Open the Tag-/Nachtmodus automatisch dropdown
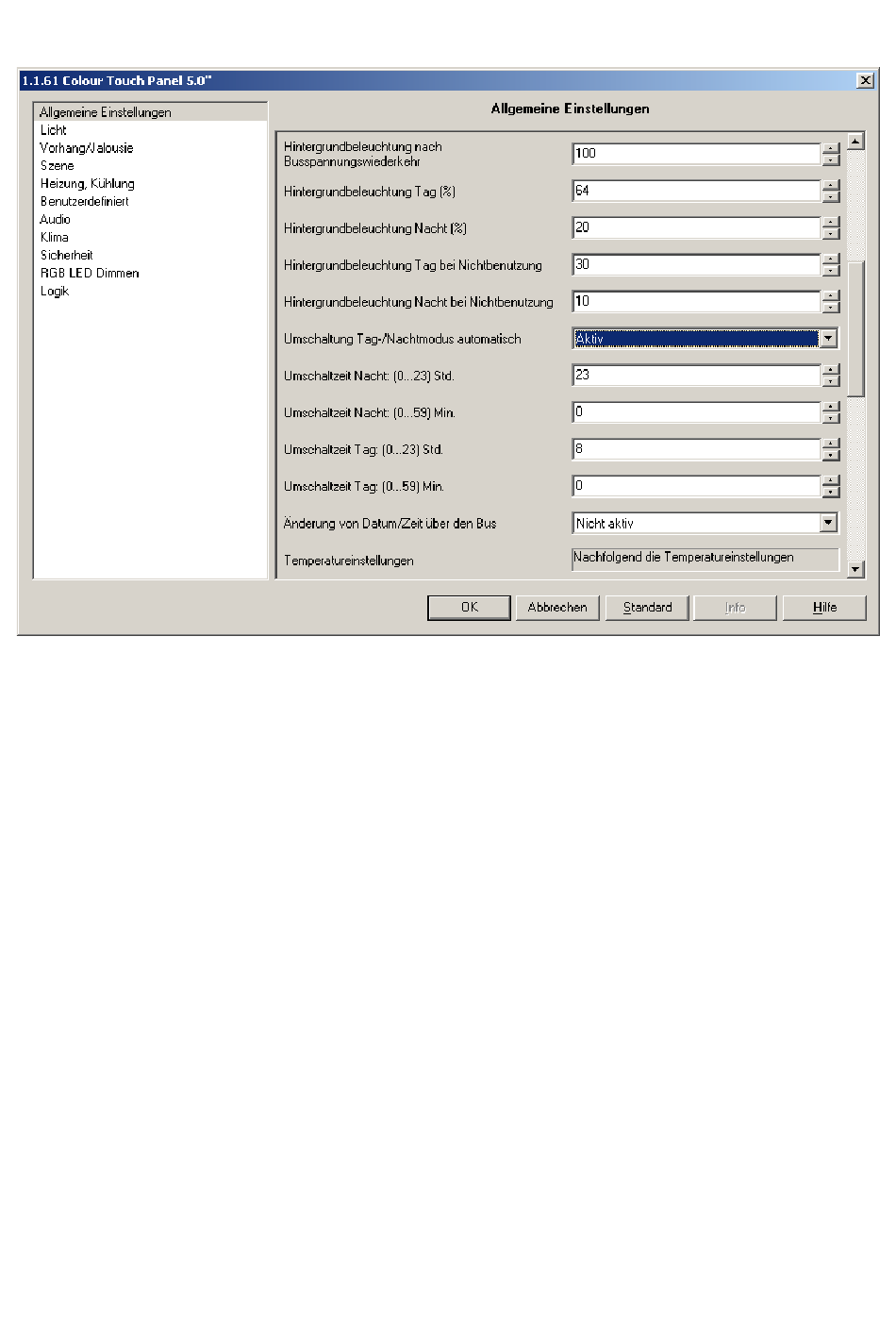 click(x=828, y=339)
